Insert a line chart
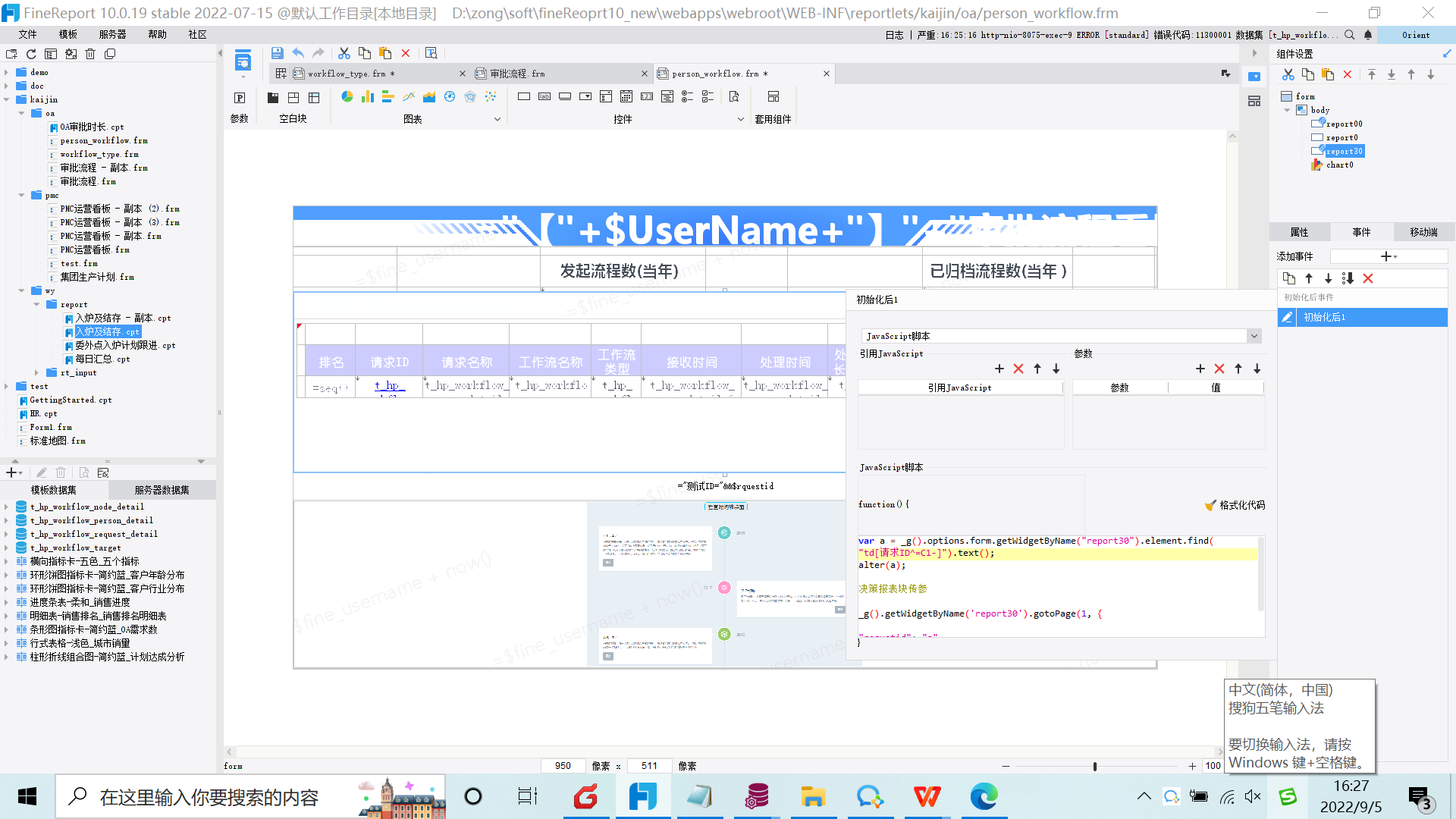The image size is (1456, 819). [409, 96]
